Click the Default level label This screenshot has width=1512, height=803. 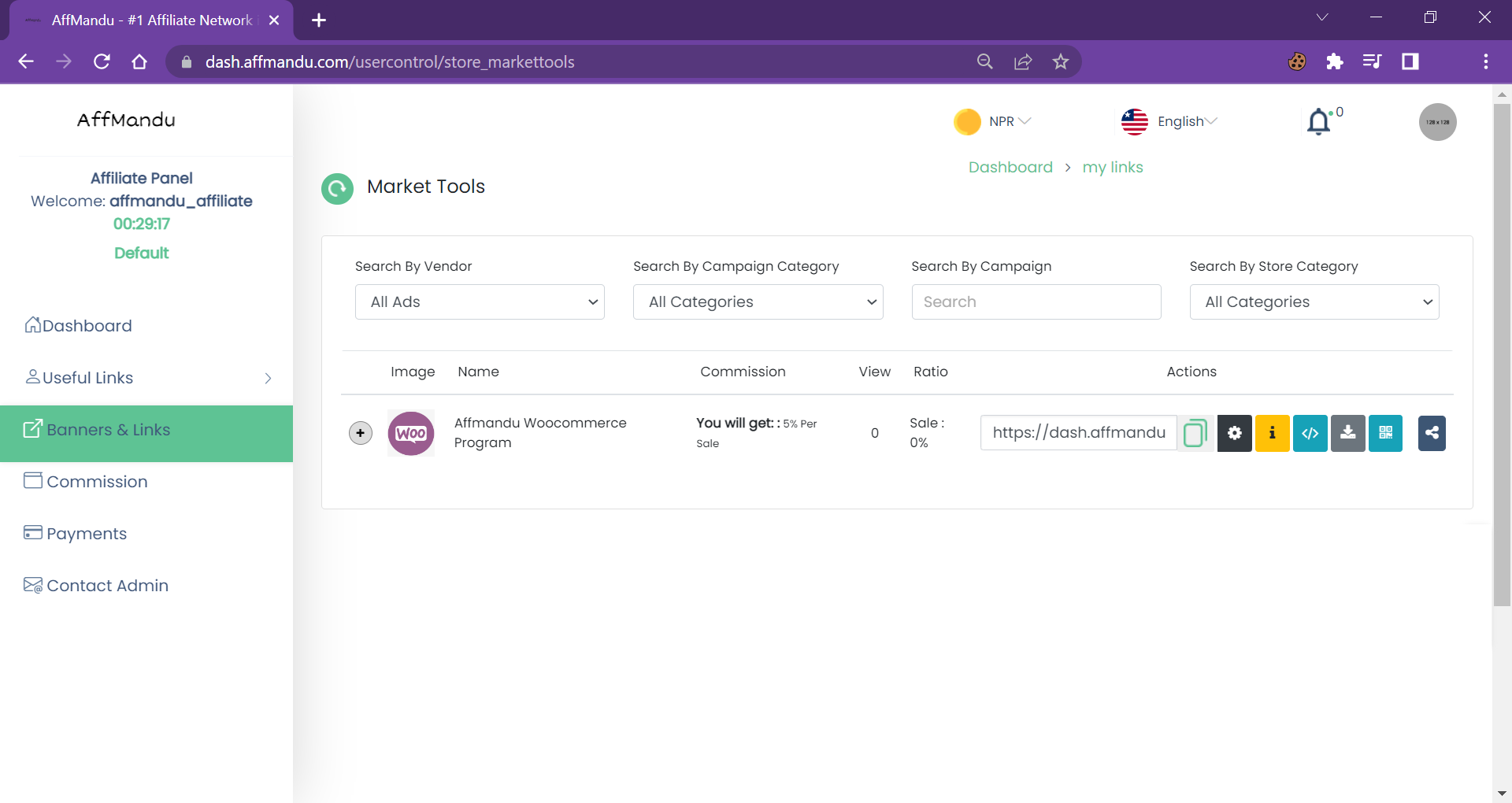[x=142, y=253]
